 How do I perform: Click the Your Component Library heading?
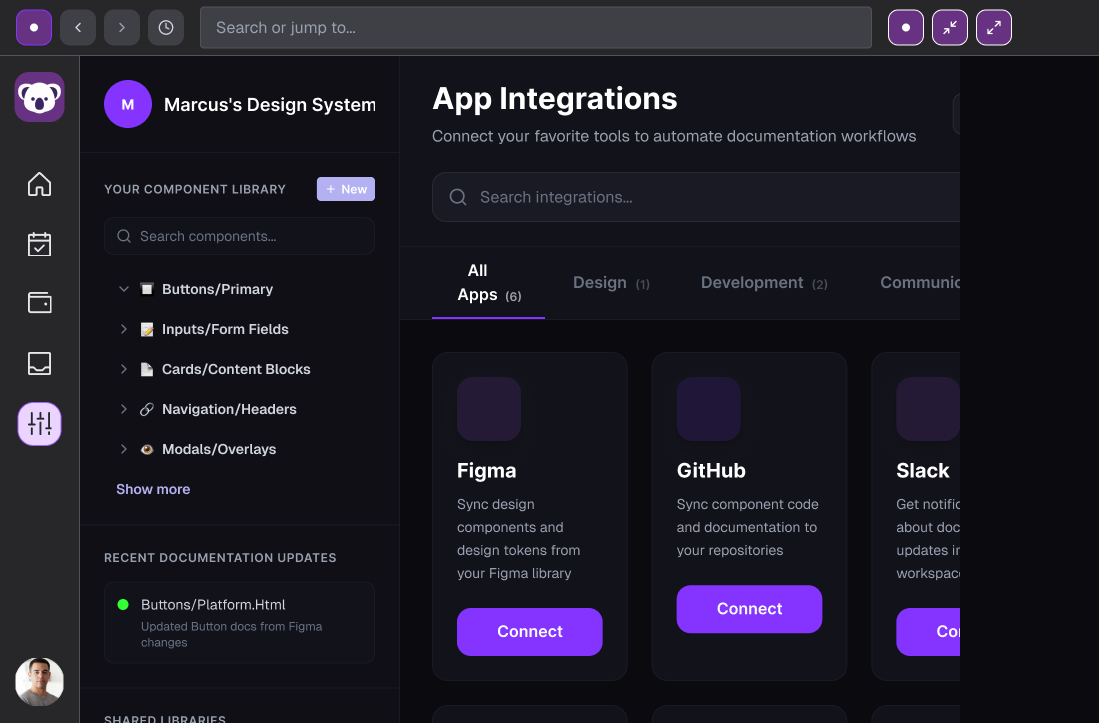pos(195,189)
